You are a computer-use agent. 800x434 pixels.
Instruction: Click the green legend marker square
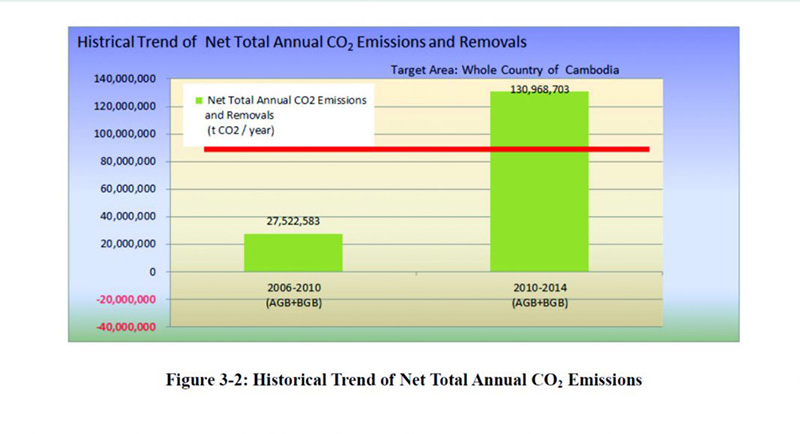coord(198,102)
